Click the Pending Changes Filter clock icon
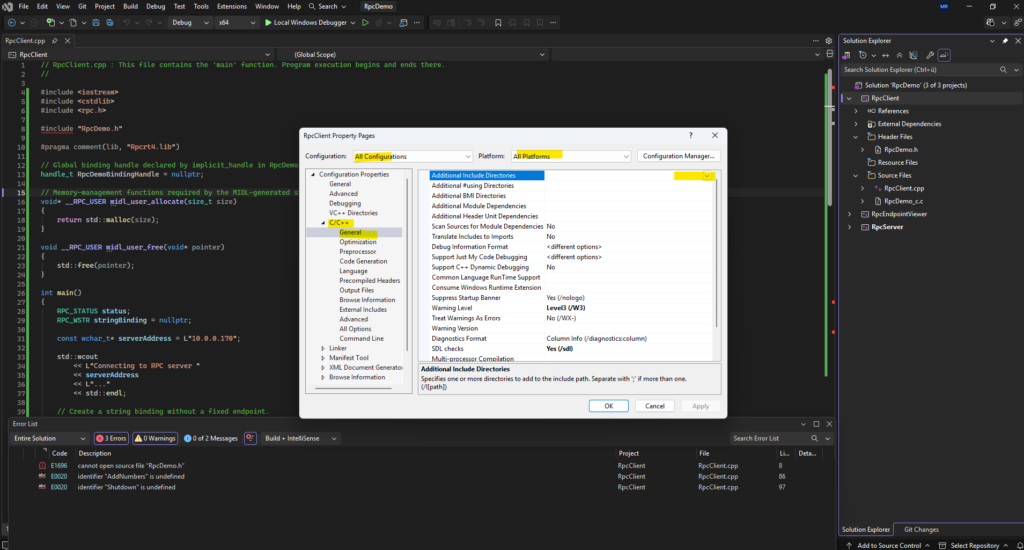1024x550 pixels. pyautogui.click(x=863, y=56)
